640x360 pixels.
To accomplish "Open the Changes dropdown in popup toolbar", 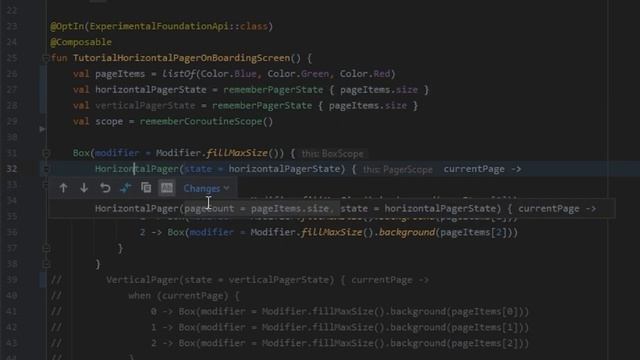I will coord(206,188).
